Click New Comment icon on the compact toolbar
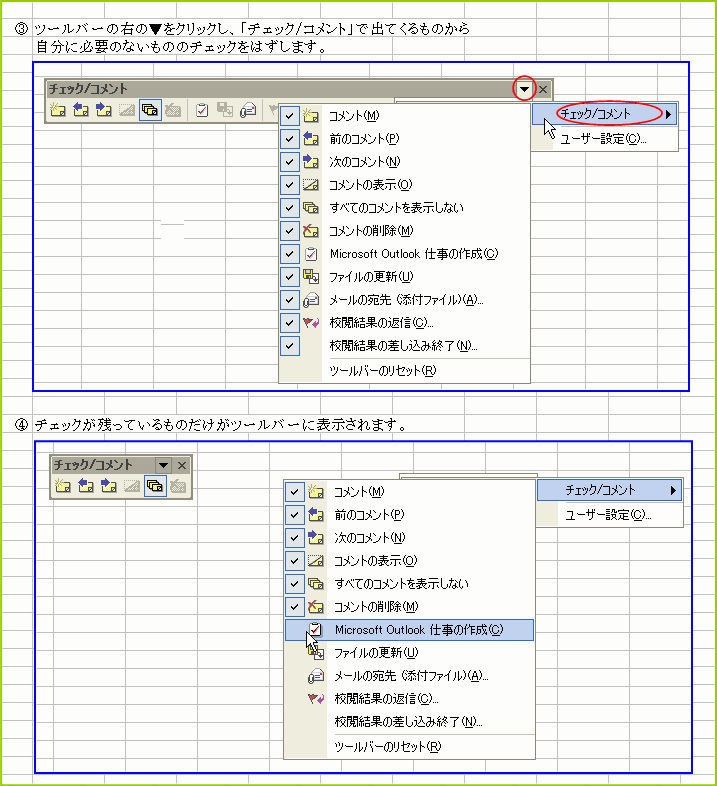The width and height of the screenshot is (717, 786). click(x=63, y=485)
